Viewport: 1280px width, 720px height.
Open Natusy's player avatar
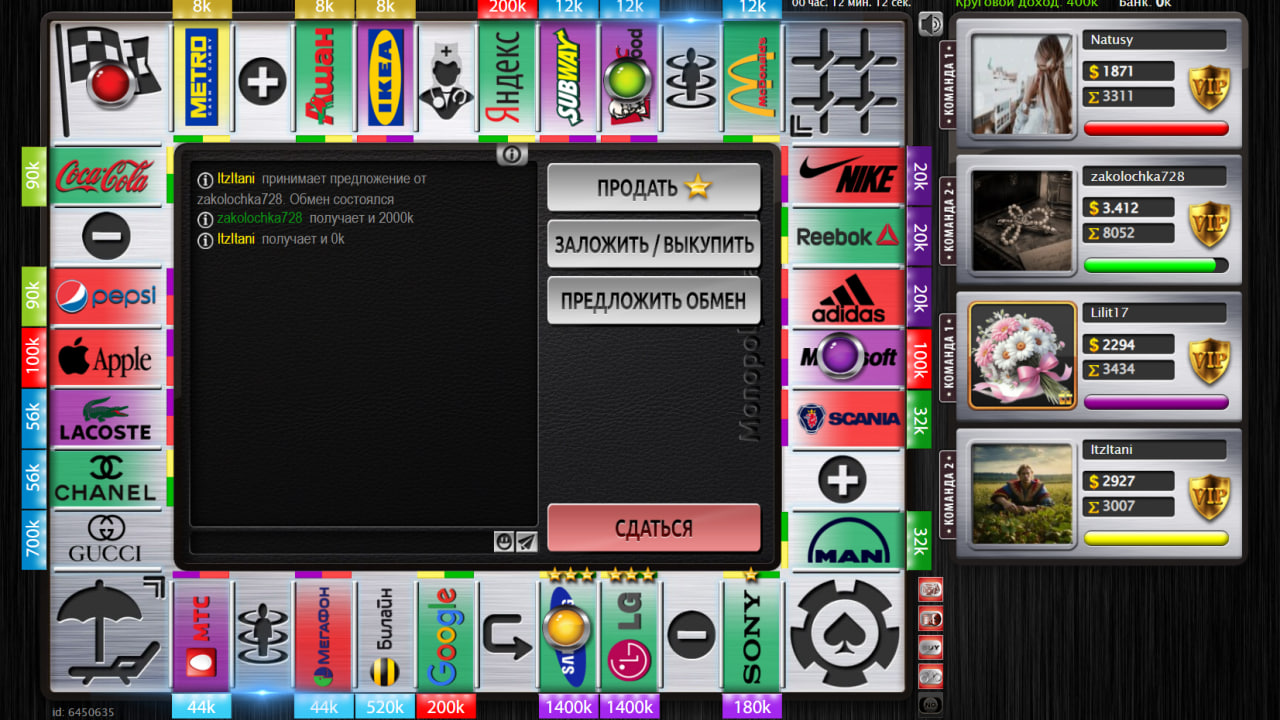[1022, 84]
